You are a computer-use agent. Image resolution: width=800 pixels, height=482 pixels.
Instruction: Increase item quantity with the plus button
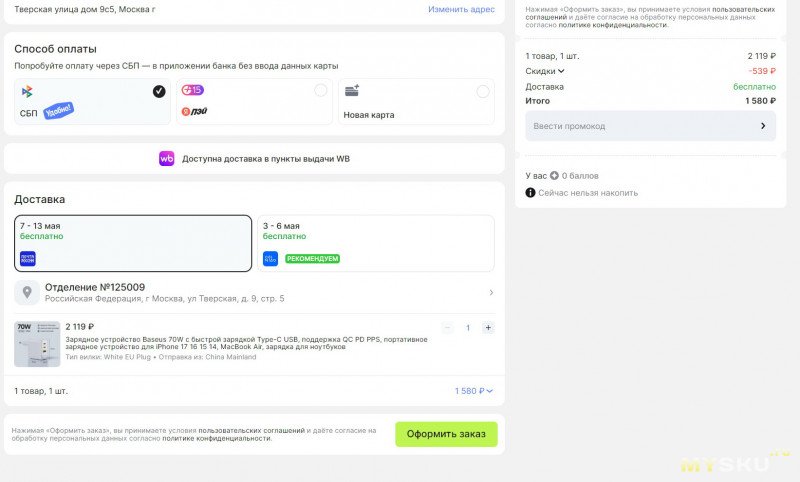487,328
